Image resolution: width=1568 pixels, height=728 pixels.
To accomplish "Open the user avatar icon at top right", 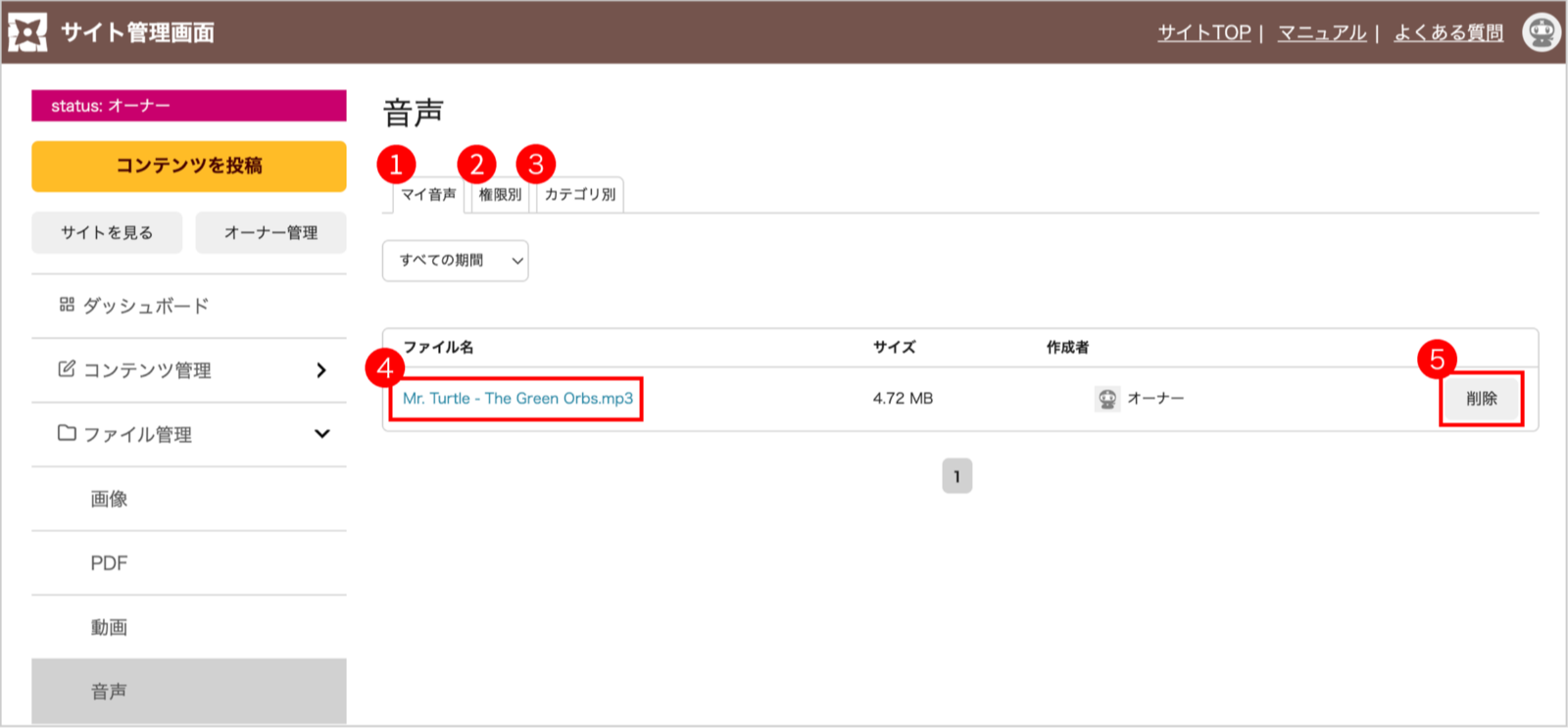I will 1541,32.
